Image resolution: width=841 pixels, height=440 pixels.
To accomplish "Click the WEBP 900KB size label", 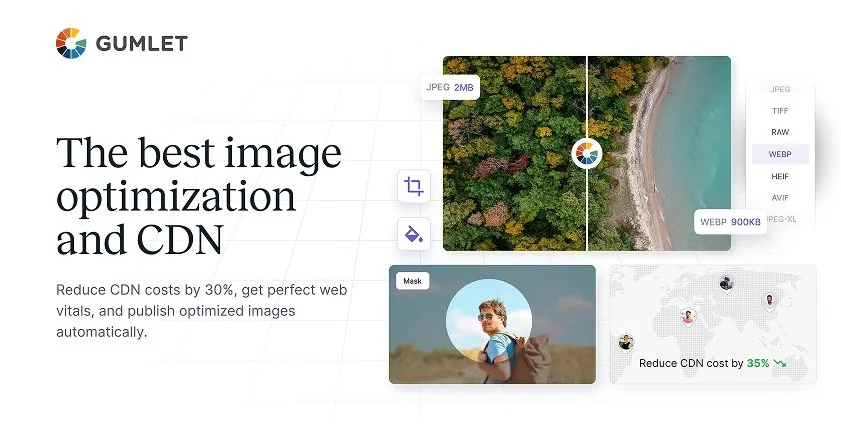I will click(730, 222).
